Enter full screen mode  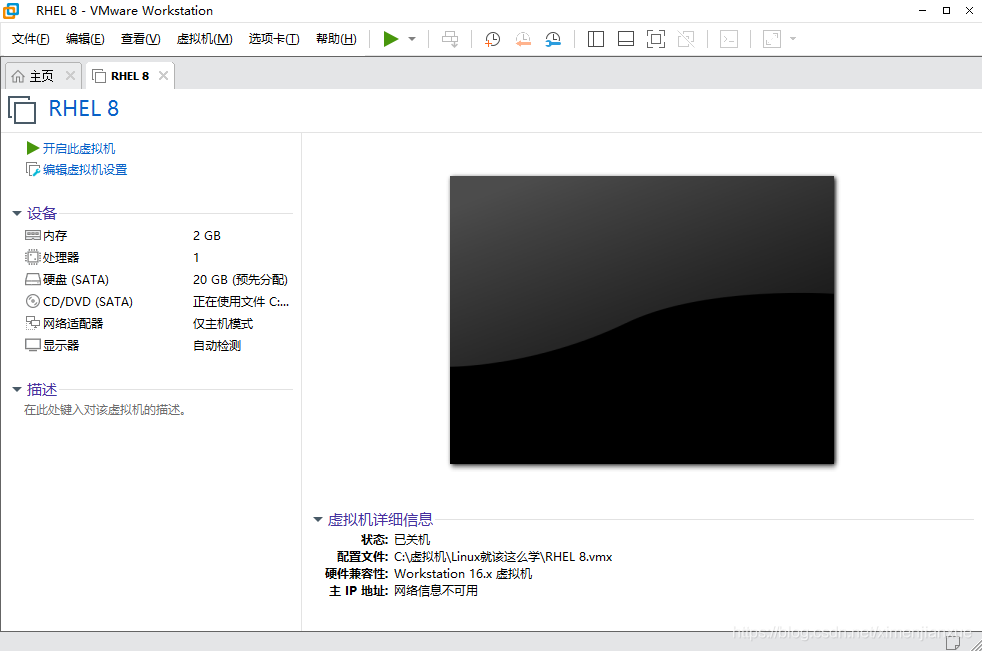click(x=656, y=39)
